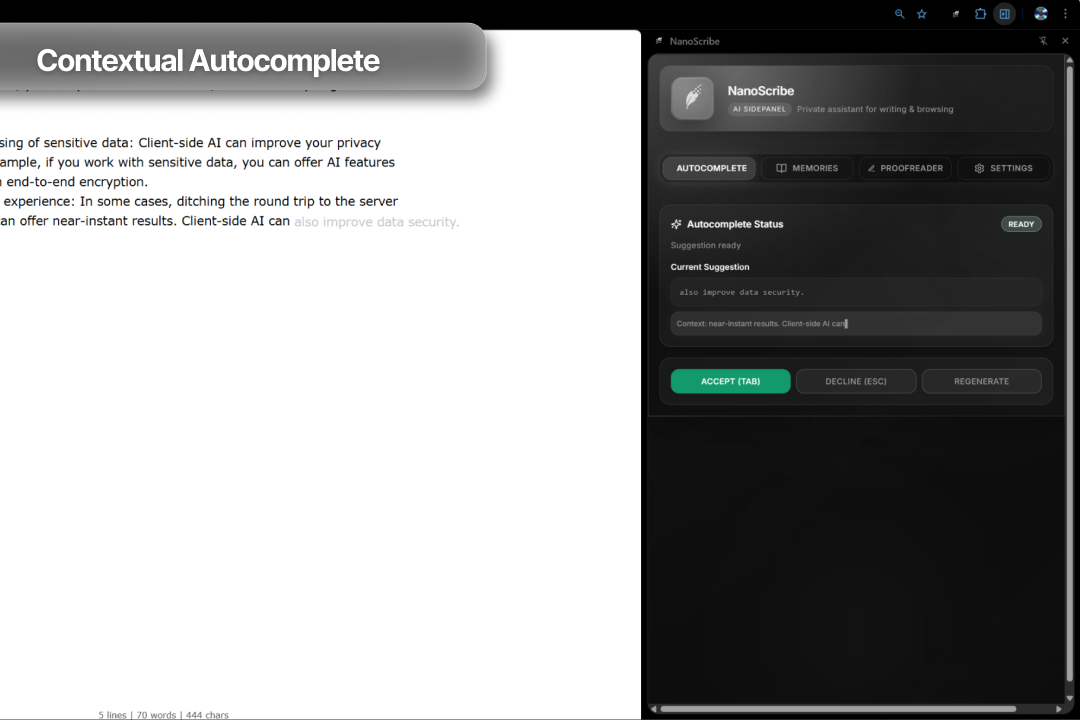Click the grey ghost text 'also improve data security.'

[376, 222]
